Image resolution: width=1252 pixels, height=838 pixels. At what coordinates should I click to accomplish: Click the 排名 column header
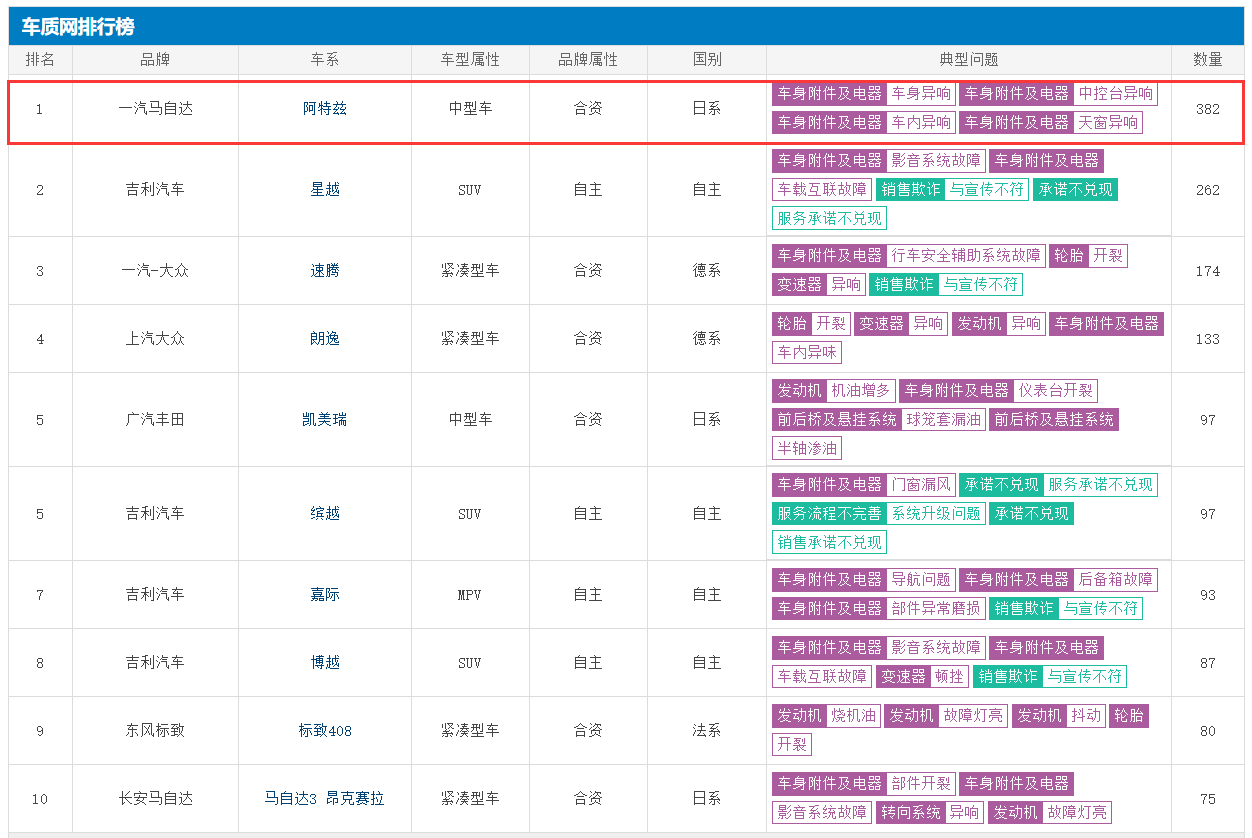(40, 60)
